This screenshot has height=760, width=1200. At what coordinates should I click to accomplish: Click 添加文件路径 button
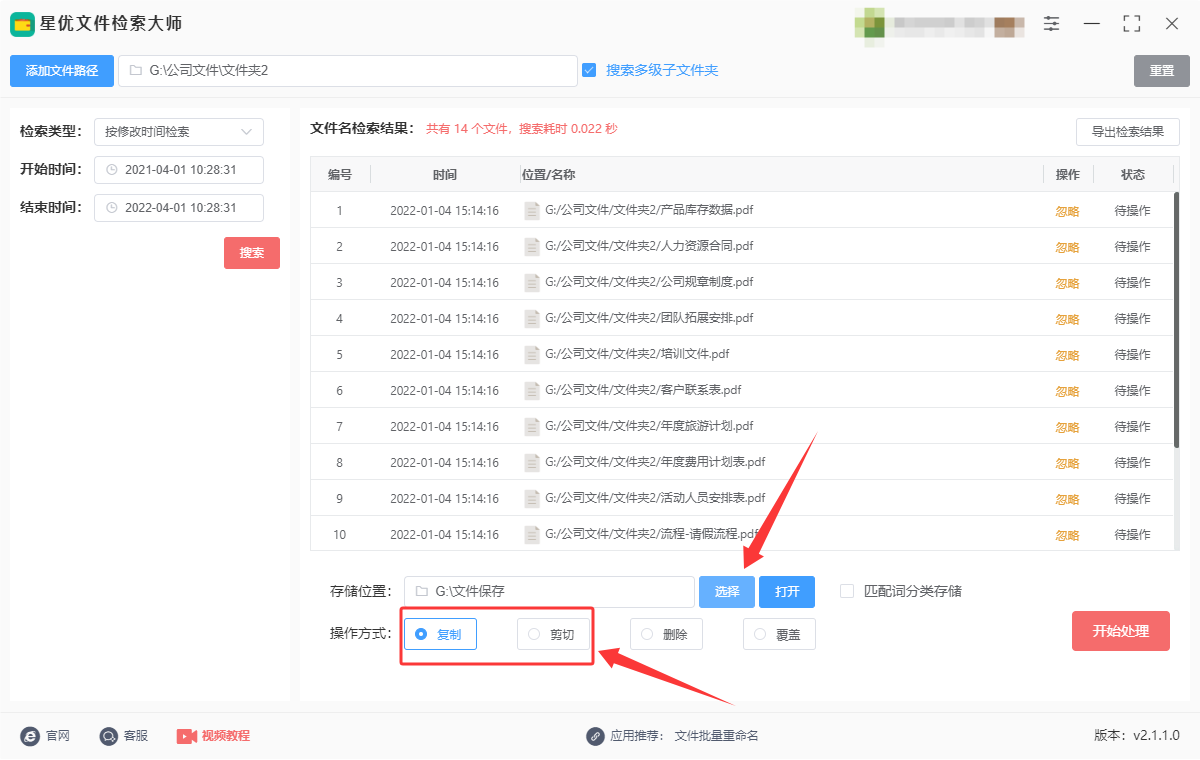click(x=62, y=71)
